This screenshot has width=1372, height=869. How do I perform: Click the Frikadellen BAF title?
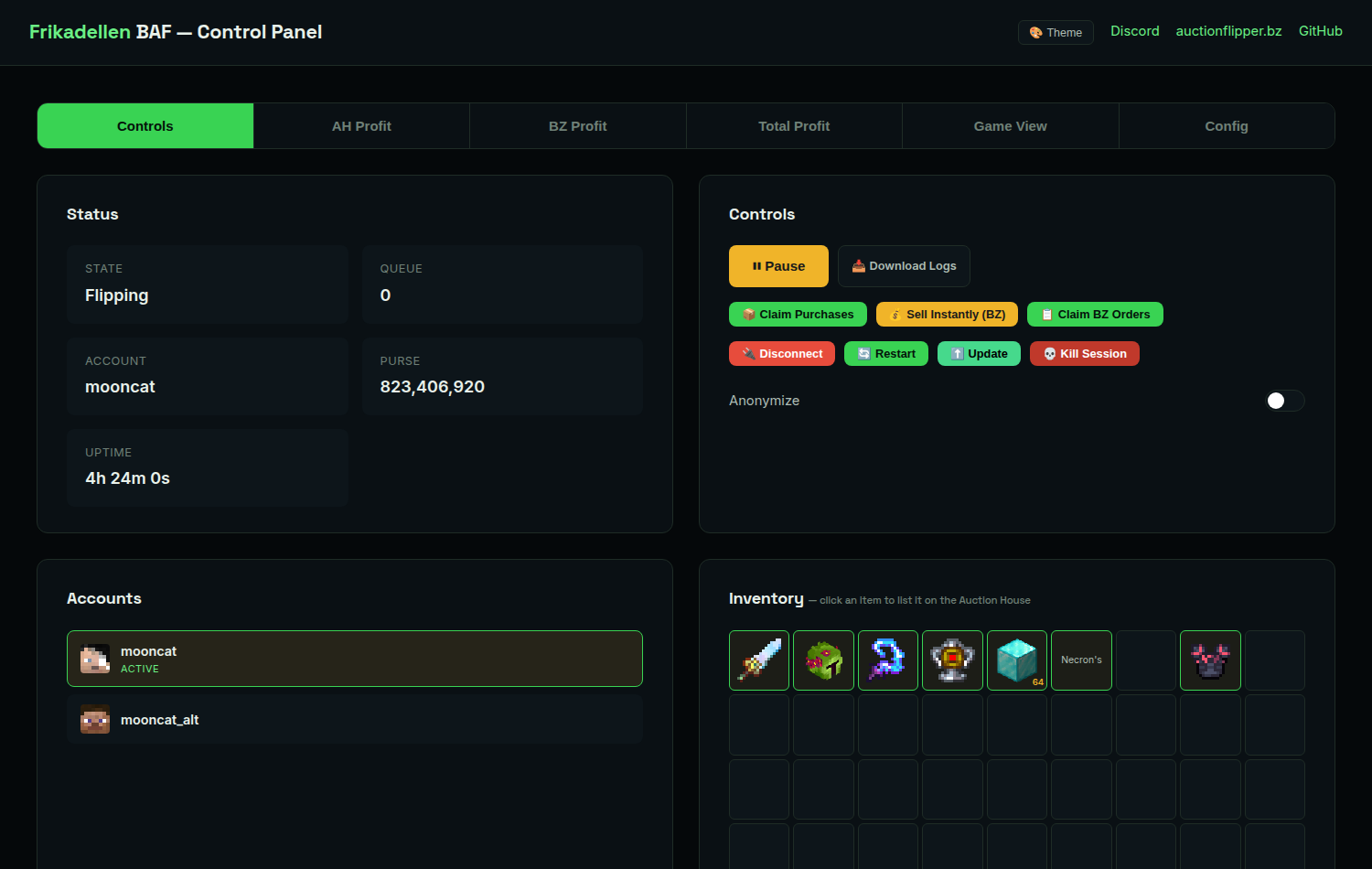176,32
